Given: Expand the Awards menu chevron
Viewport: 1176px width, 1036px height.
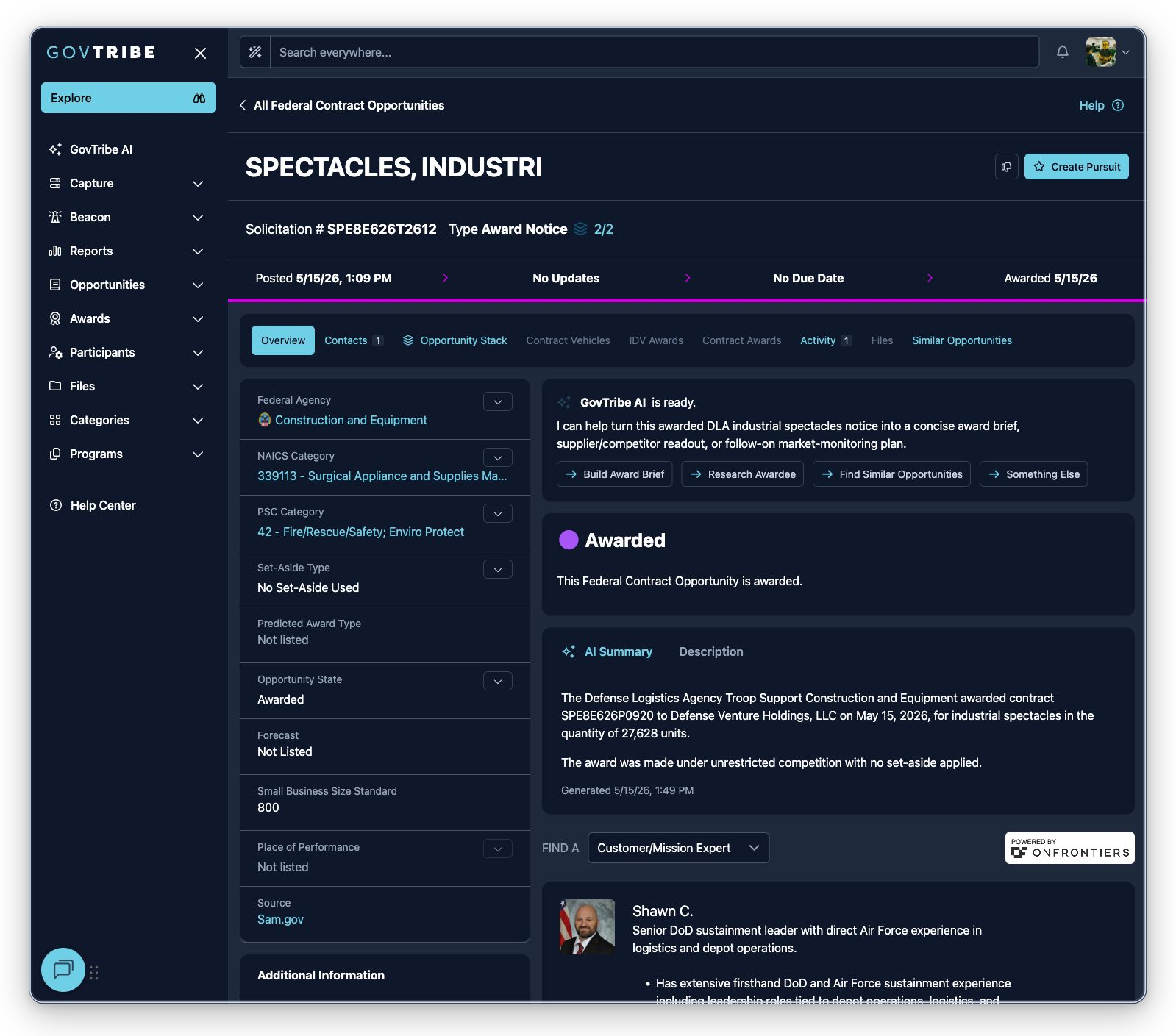Looking at the screenshot, I should pyautogui.click(x=198, y=318).
